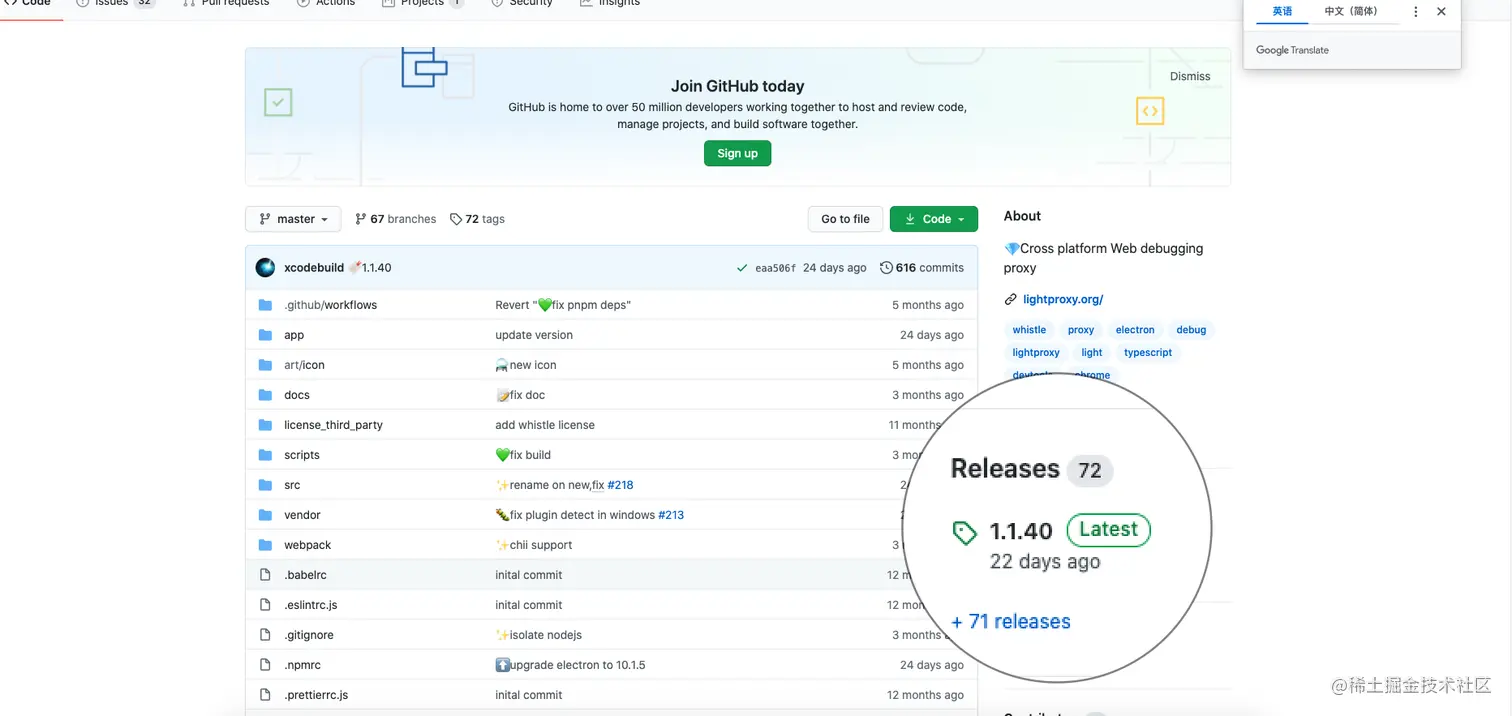Open the 72 tags link
Viewport: 1512px width, 716px height.
[x=478, y=219]
